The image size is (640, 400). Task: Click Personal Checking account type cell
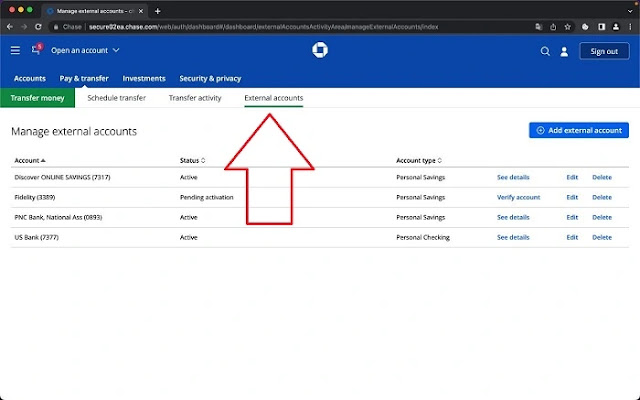tap(423, 237)
